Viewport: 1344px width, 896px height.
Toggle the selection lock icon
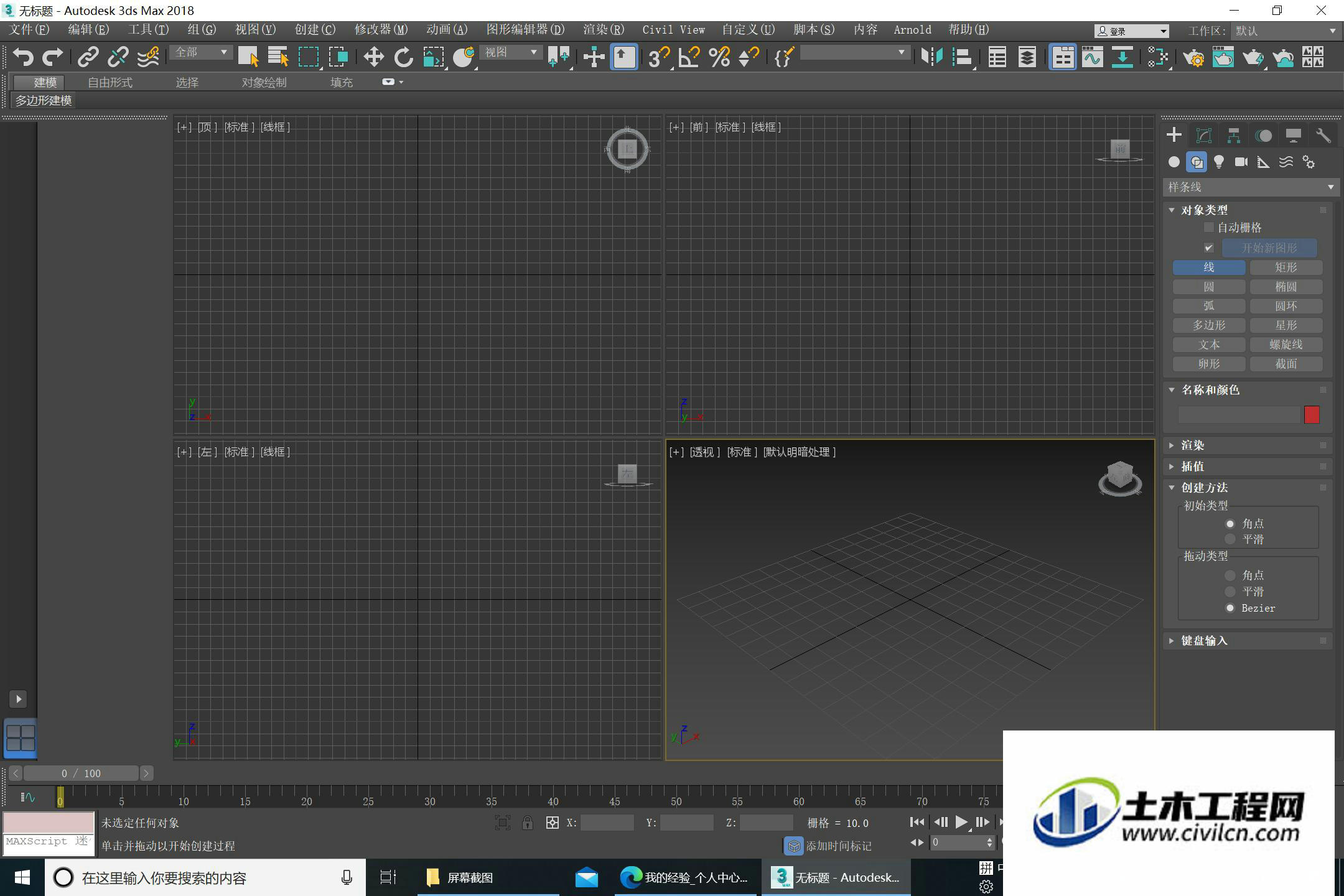click(527, 823)
